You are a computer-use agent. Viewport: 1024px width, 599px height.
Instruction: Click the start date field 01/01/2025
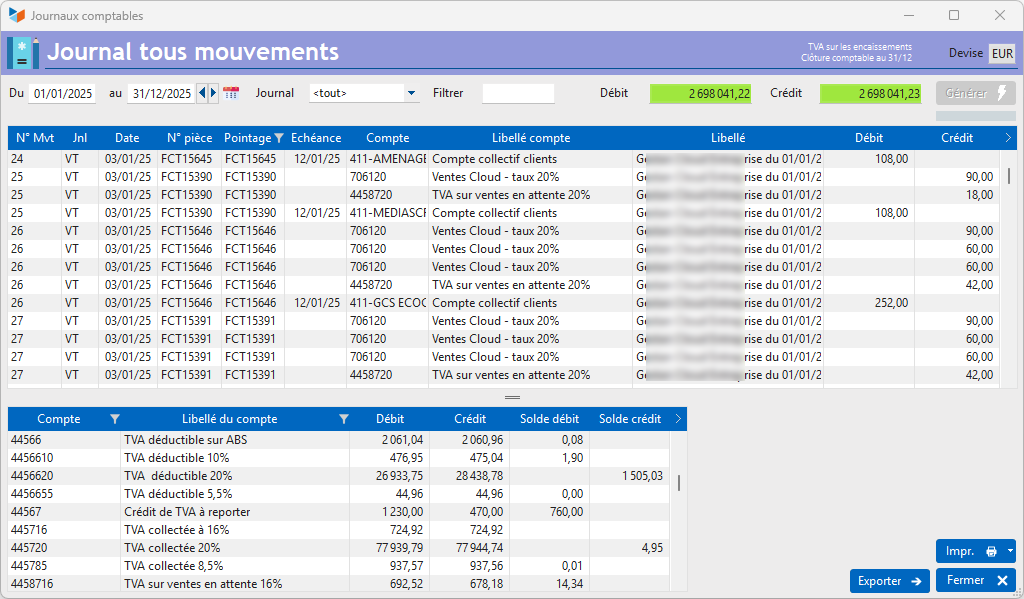[62, 94]
